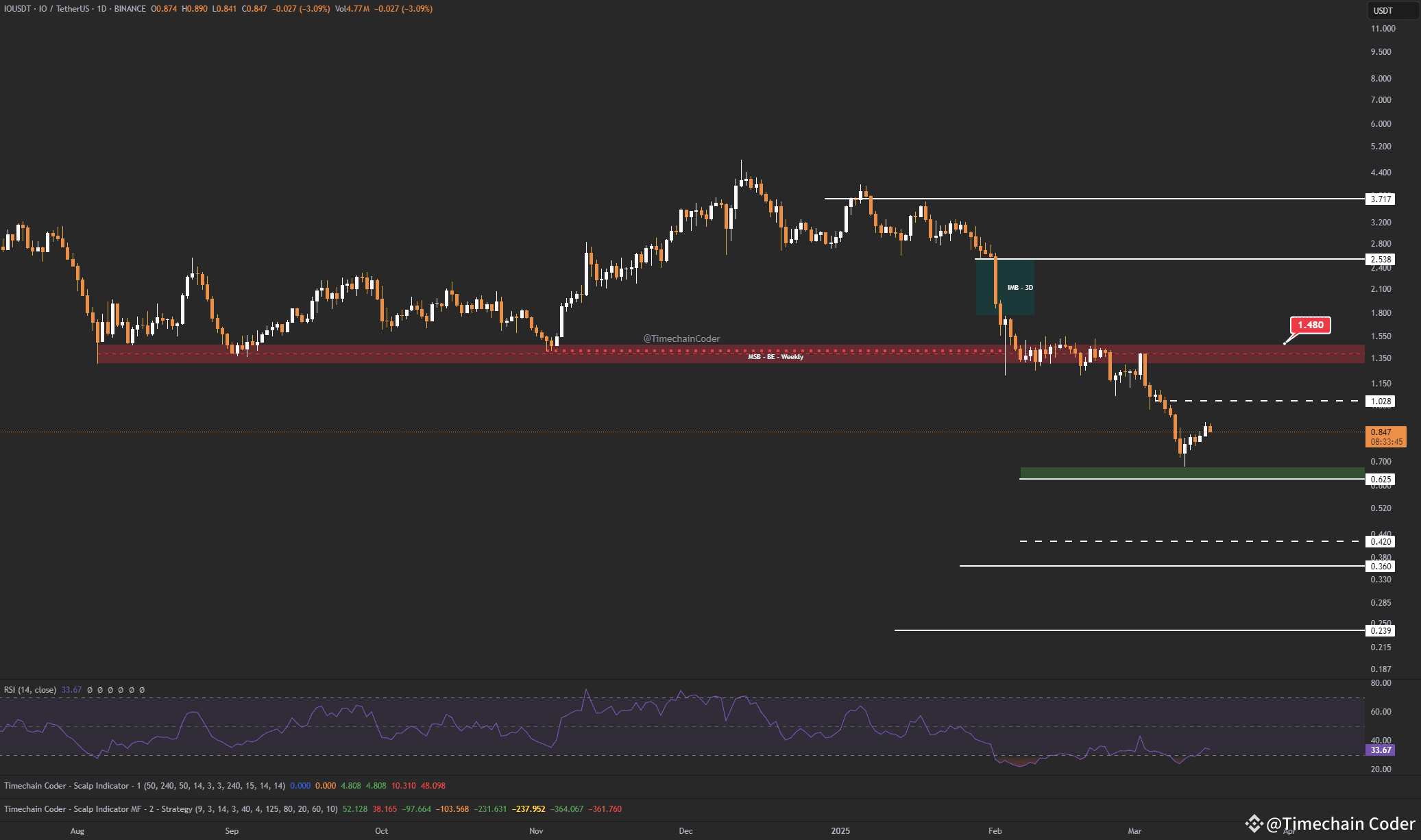Viewport: 1421px width, 840px height.
Task: Click the C0.847 close value
Action: [x=254, y=9]
